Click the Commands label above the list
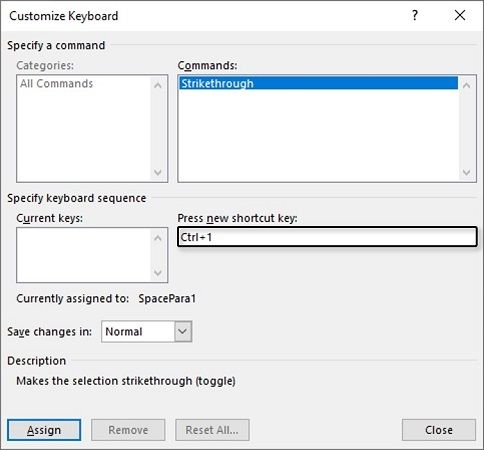This screenshot has height=450, width=484. [207, 65]
